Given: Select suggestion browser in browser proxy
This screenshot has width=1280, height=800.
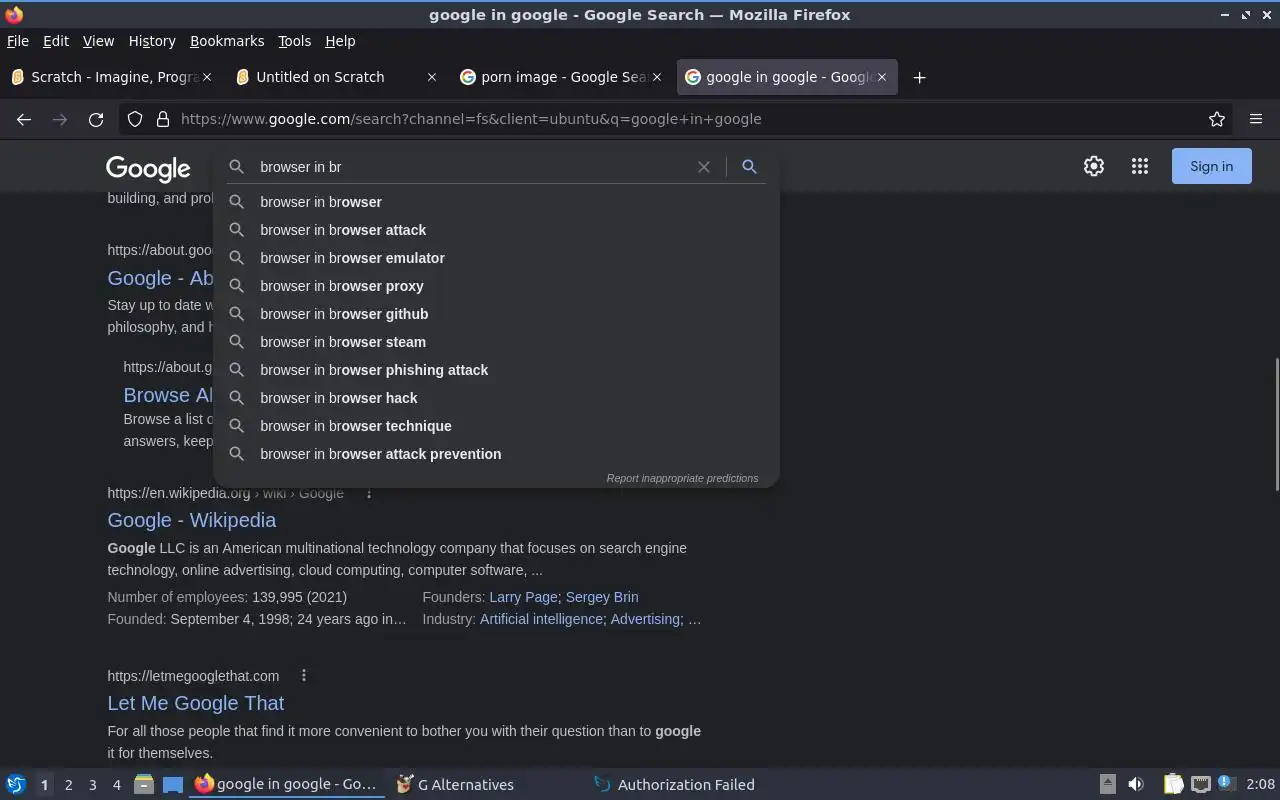Looking at the screenshot, I should (x=496, y=286).
